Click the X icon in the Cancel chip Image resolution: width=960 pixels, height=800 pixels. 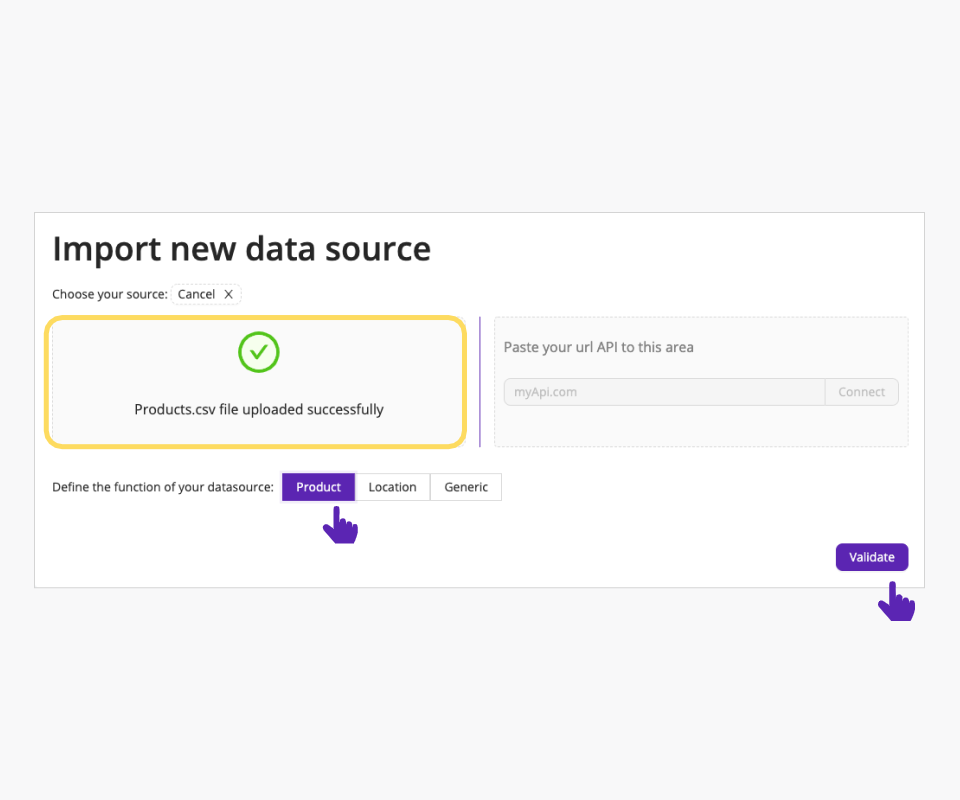point(228,294)
